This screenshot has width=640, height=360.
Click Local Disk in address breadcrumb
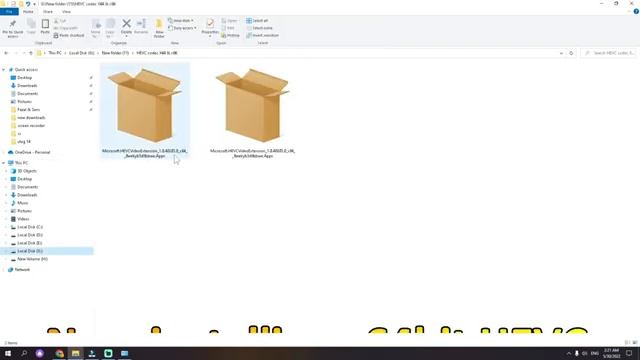81,53
